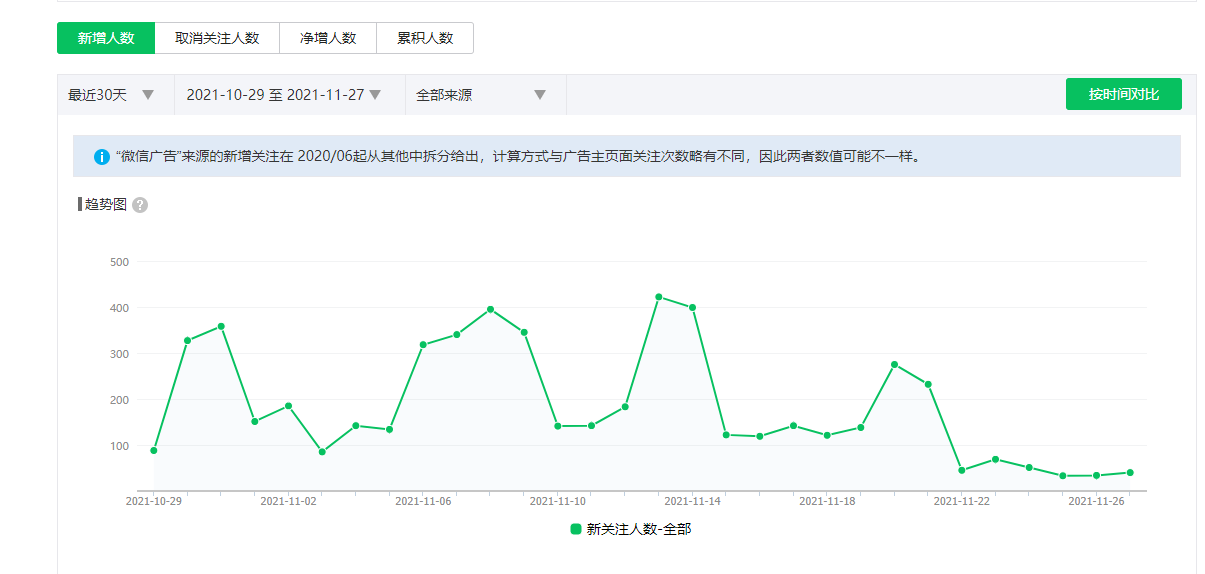Toggle the 新关注人数-全部 legend label text
Image resolution: width=1205 pixels, height=574 pixels.
639,529
